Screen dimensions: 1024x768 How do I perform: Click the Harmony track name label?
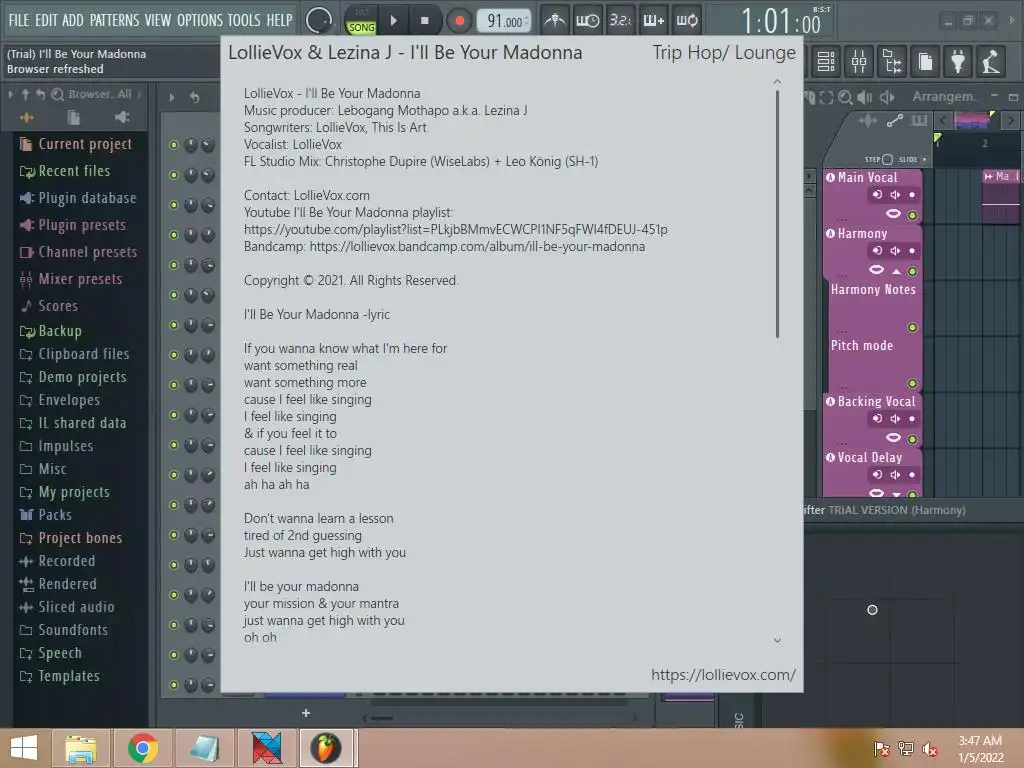[862, 233]
